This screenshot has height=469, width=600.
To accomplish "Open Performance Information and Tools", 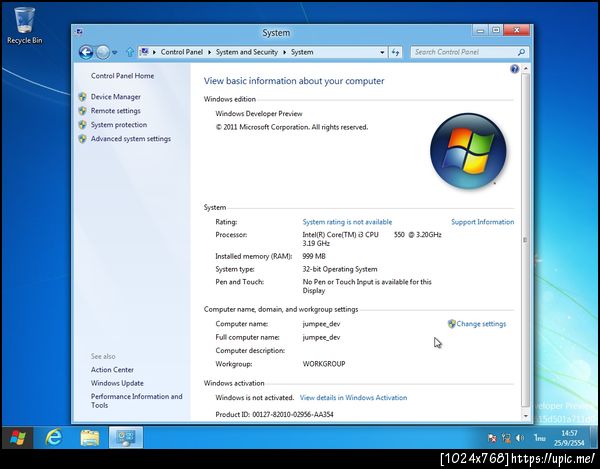I will (x=136, y=401).
